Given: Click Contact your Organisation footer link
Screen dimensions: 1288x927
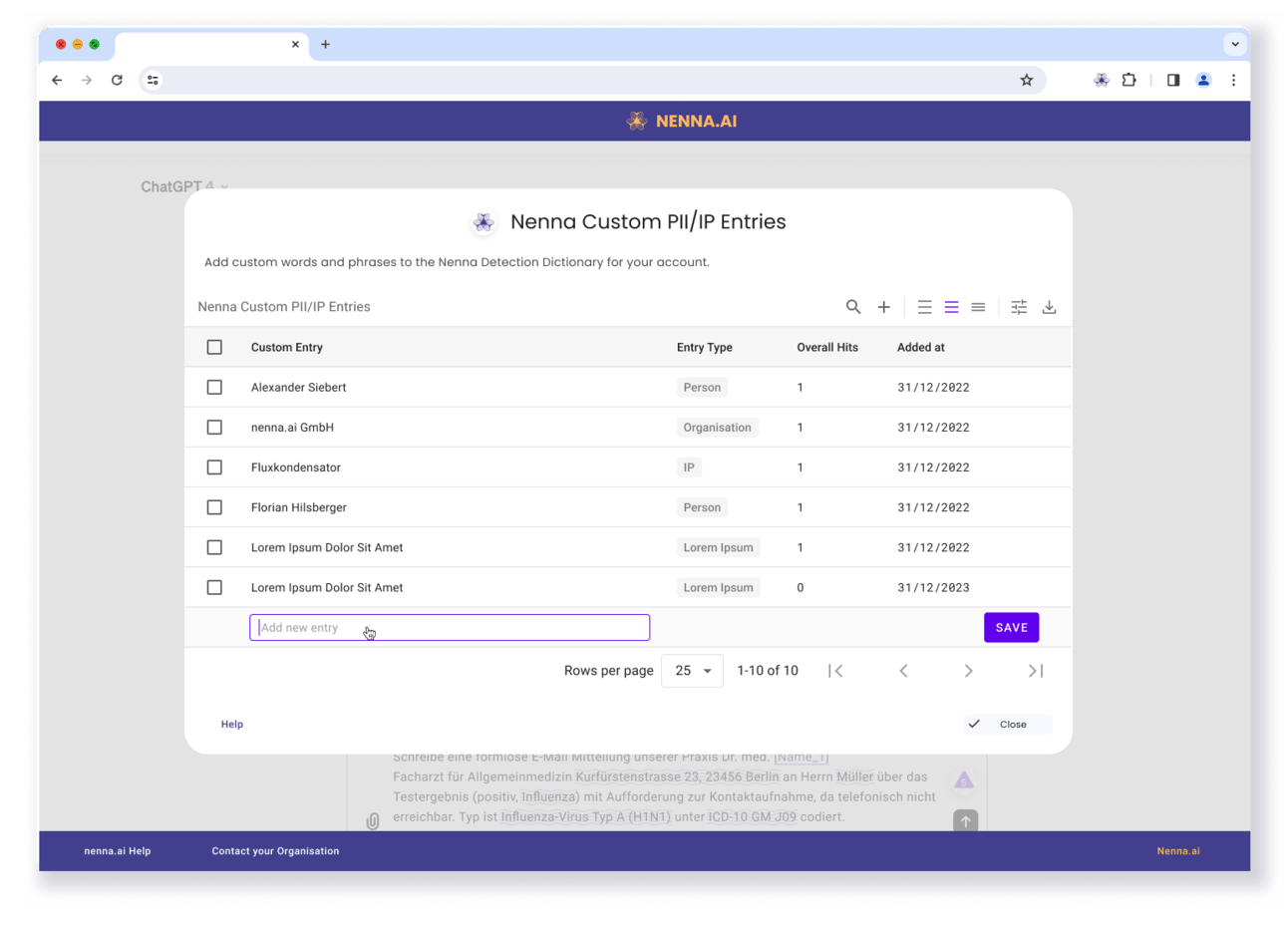Looking at the screenshot, I should 275,851.
